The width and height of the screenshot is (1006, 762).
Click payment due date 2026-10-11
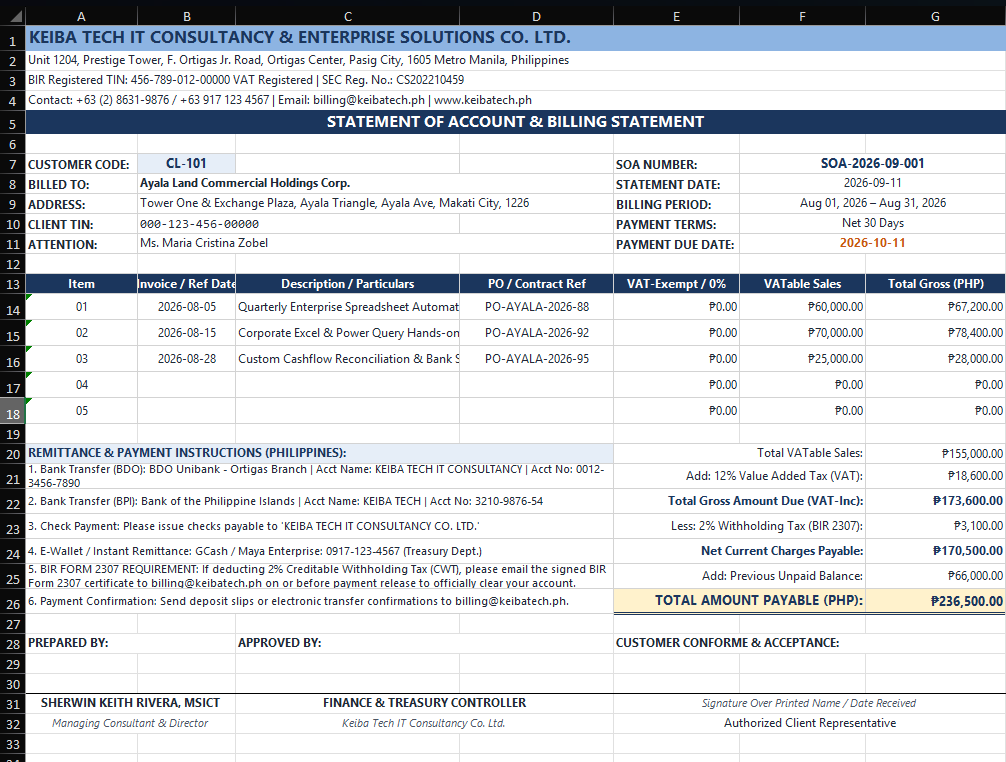click(873, 243)
